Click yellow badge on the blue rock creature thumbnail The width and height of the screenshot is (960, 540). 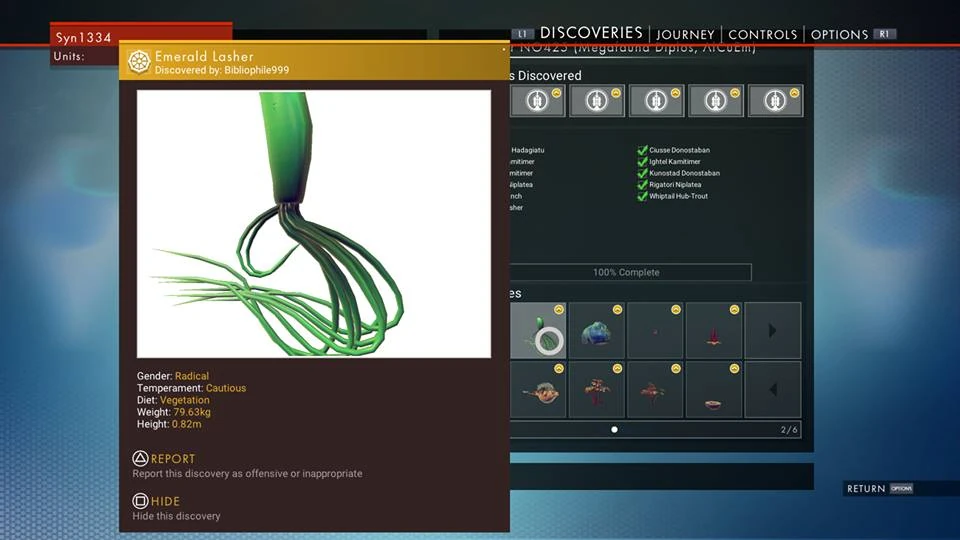click(617, 310)
